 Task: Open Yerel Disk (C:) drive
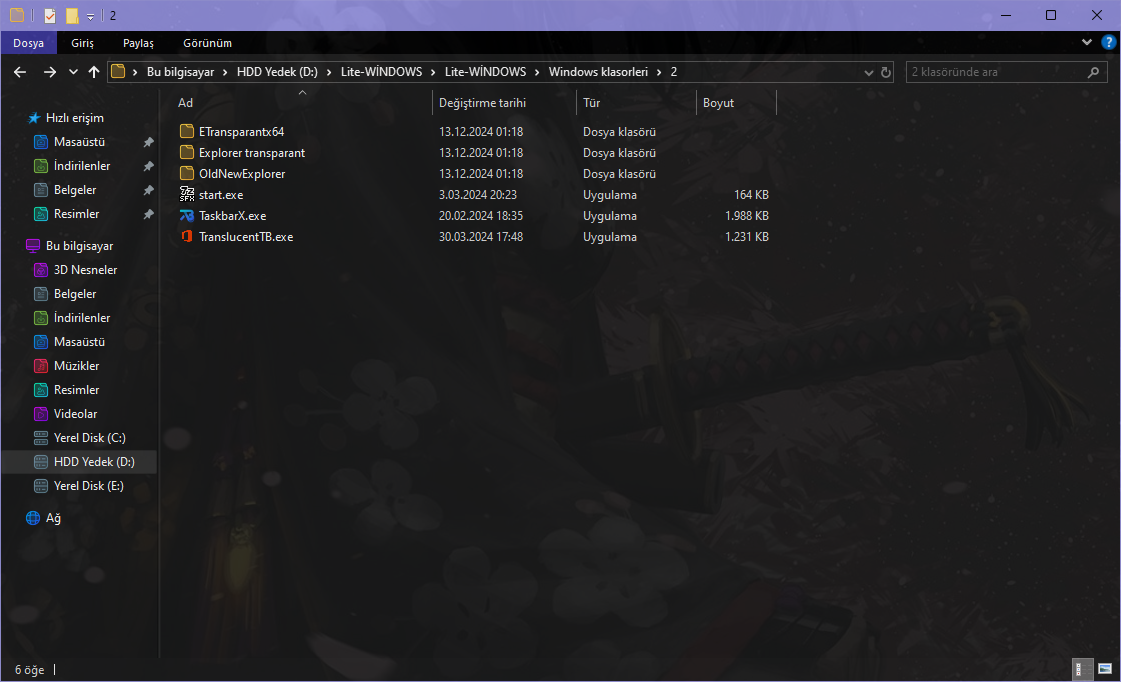89,438
